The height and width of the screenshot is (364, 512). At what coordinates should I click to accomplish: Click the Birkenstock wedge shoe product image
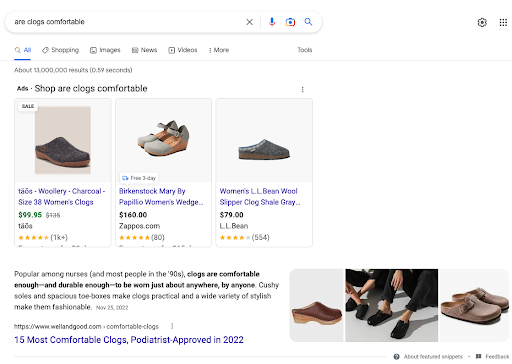[x=163, y=138]
